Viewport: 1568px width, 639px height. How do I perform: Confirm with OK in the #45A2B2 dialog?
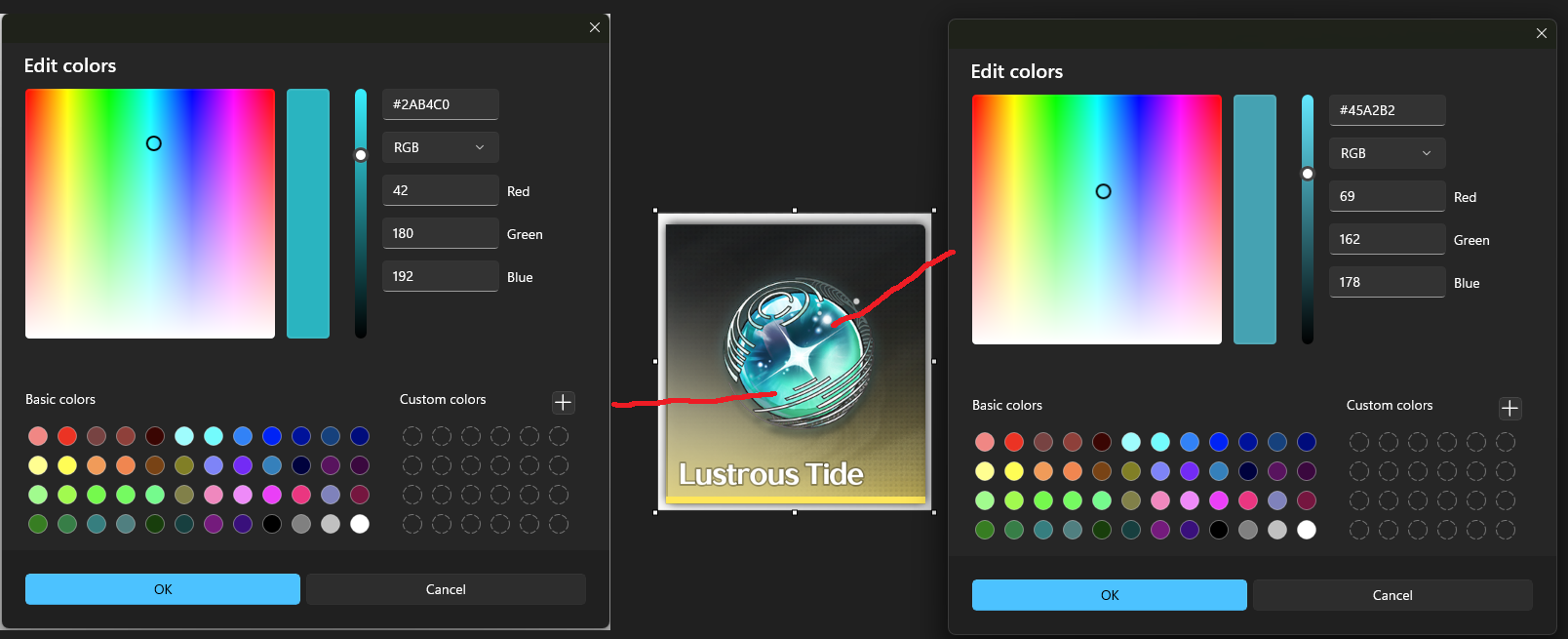(x=1110, y=595)
